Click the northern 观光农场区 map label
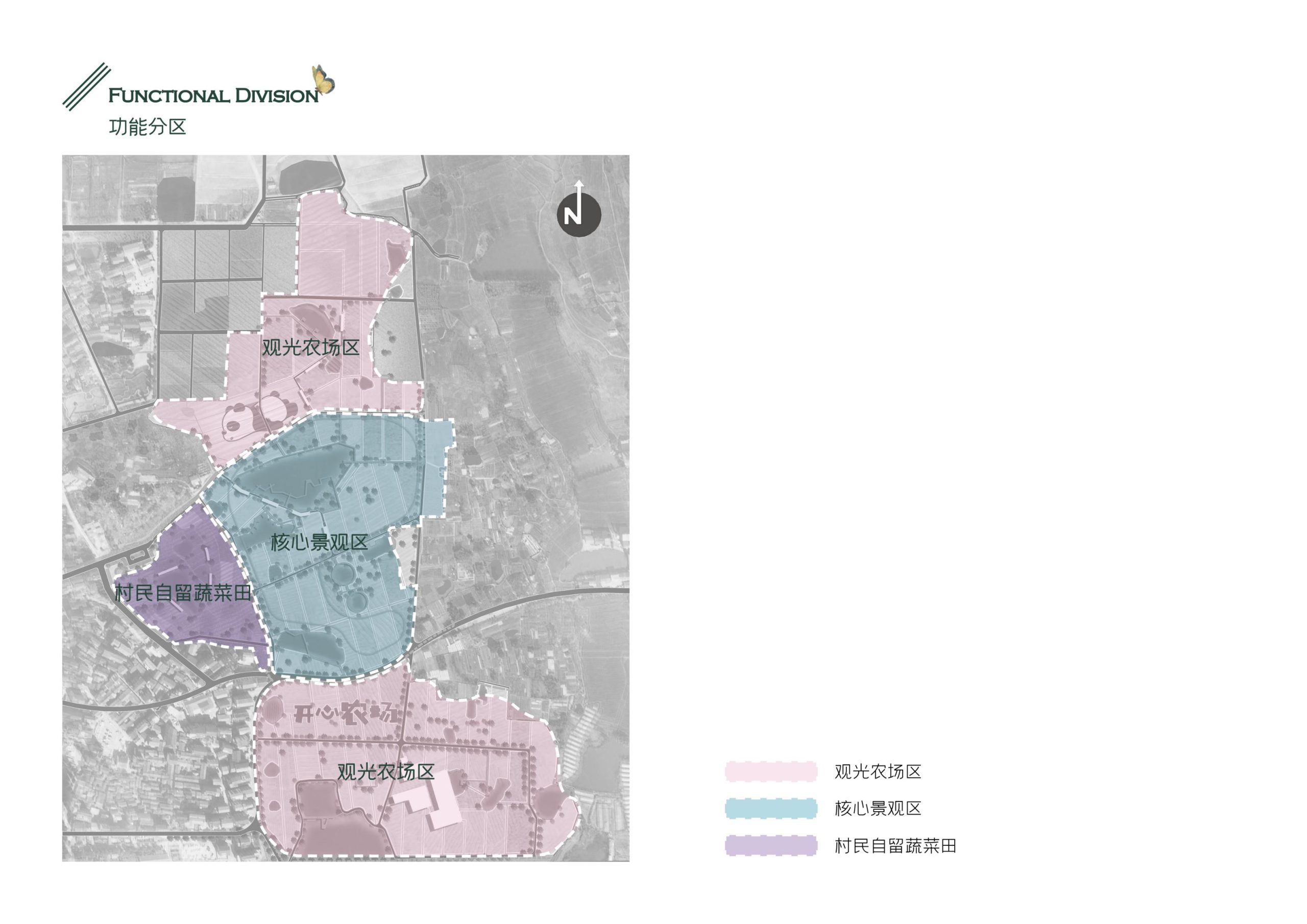 point(311,347)
